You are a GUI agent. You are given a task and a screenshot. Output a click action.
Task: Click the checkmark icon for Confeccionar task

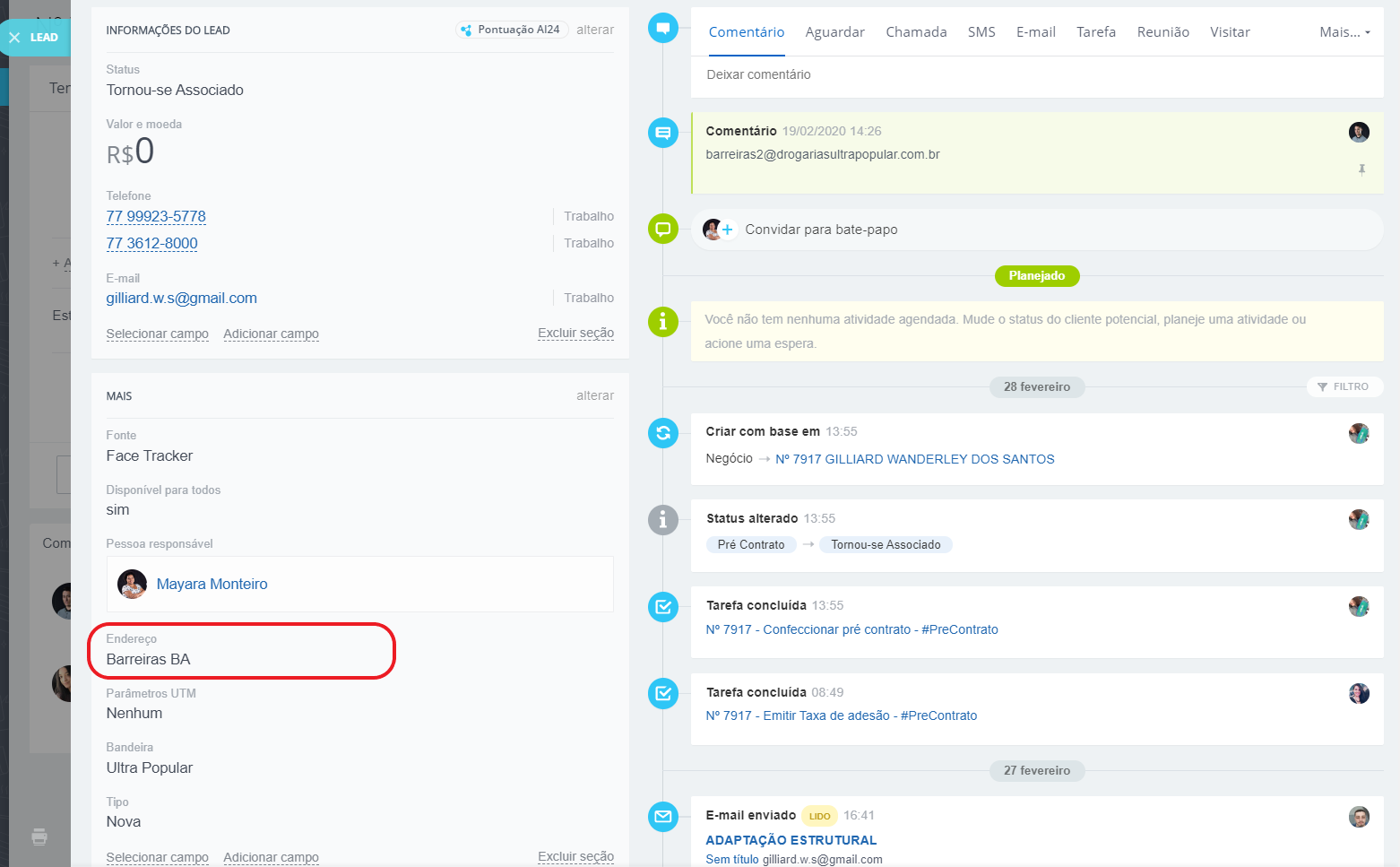pos(662,607)
